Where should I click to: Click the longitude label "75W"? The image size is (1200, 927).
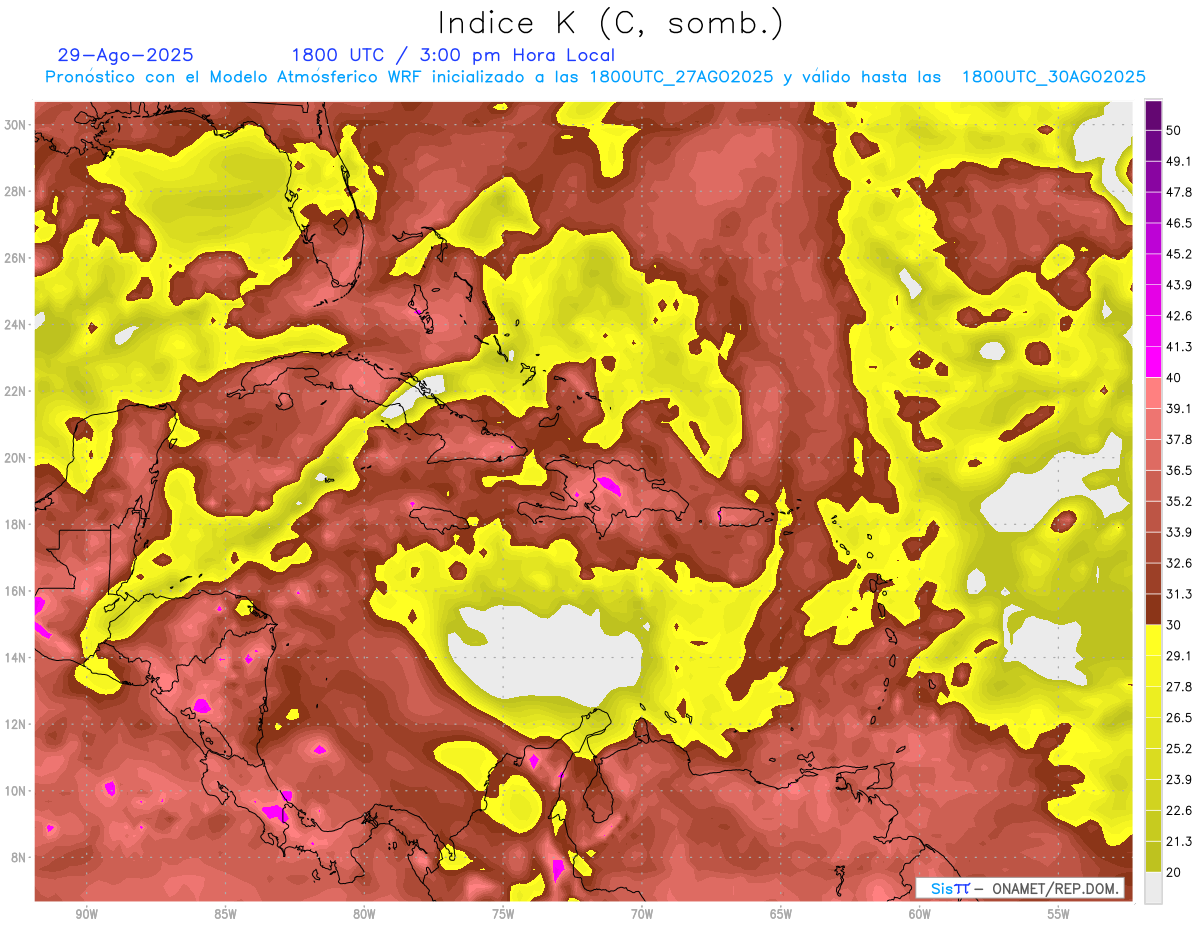[503, 915]
